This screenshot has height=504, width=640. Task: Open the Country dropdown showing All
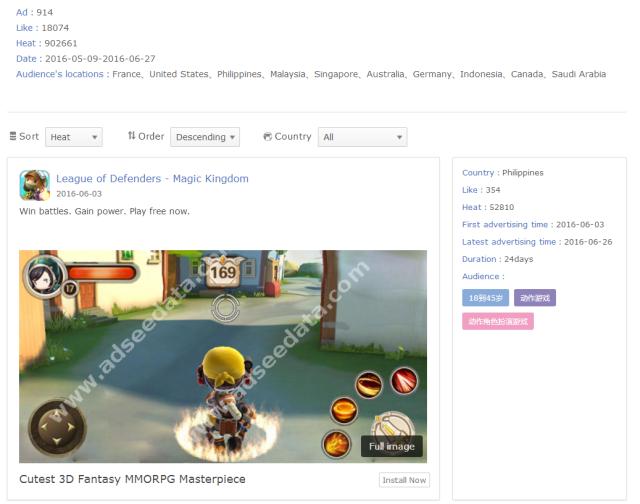pos(362,137)
